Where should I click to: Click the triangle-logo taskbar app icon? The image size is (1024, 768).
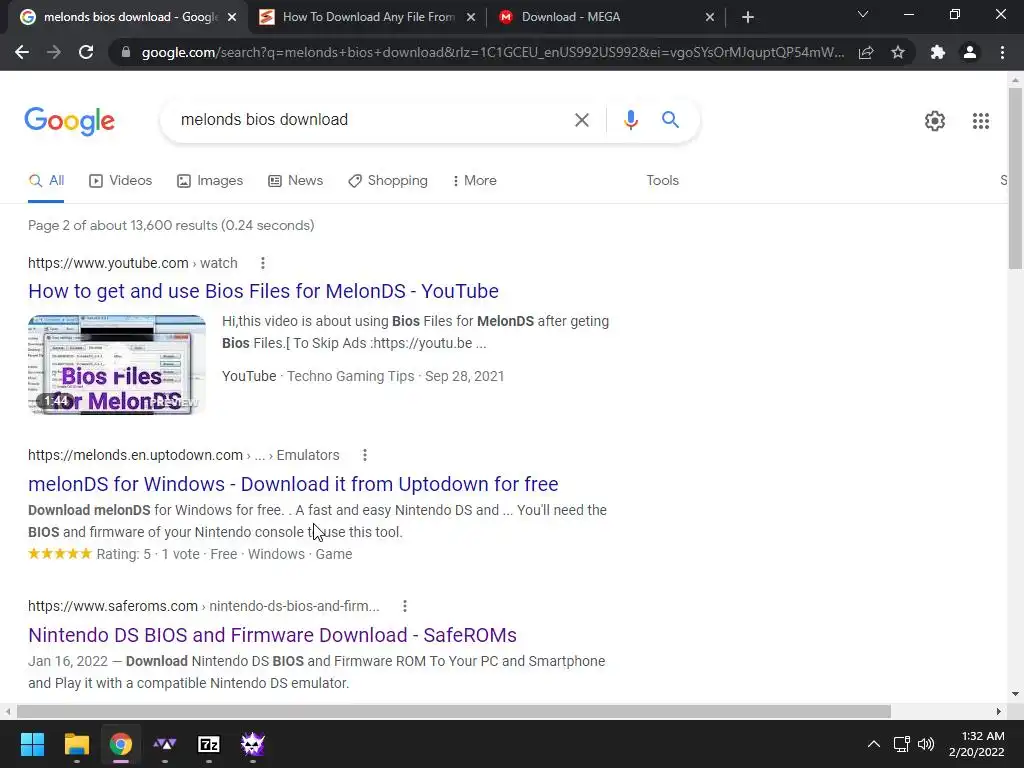click(x=165, y=744)
